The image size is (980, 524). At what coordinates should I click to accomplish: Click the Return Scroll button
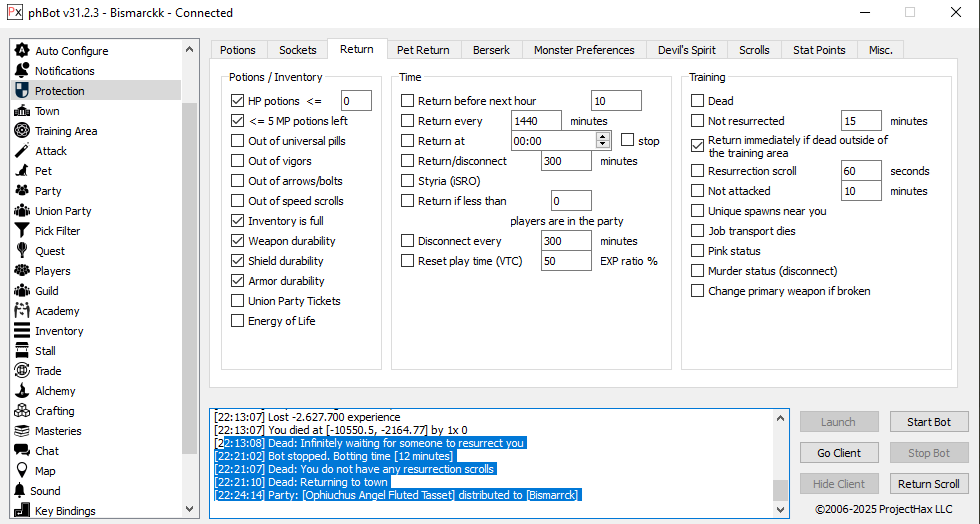click(928, 484)
